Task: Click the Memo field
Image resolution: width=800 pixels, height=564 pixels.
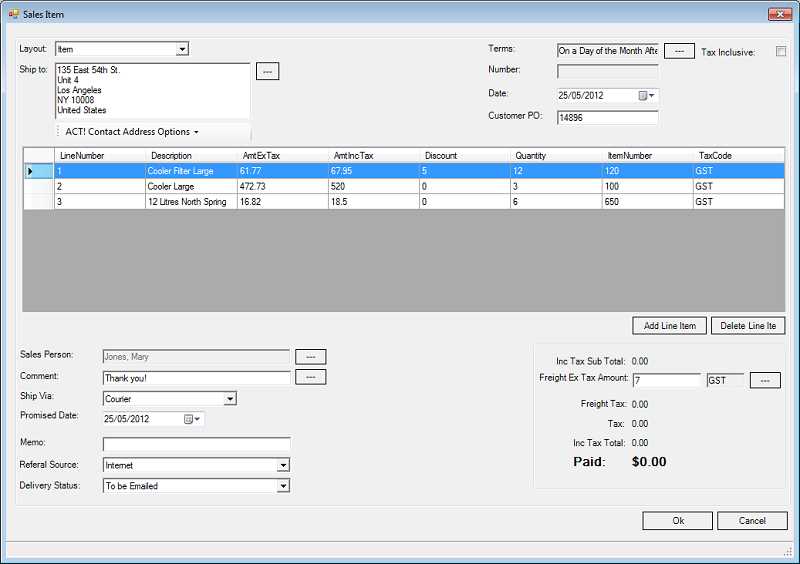Action: pyautogui.click(x=196, y=444)
